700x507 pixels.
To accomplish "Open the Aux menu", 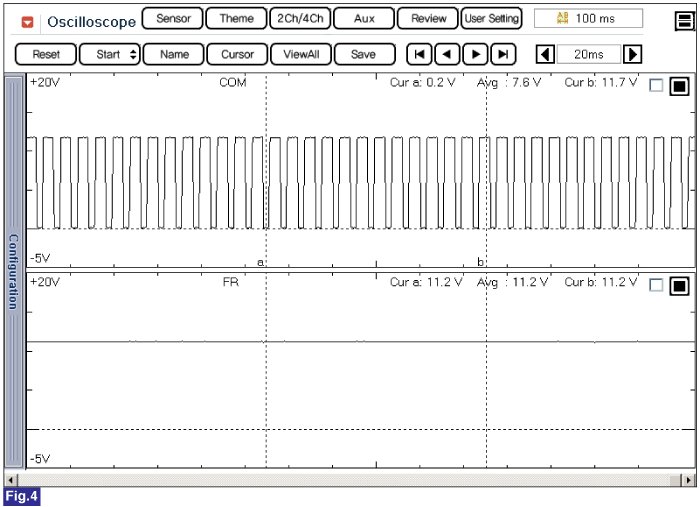I will coord(364,19).
